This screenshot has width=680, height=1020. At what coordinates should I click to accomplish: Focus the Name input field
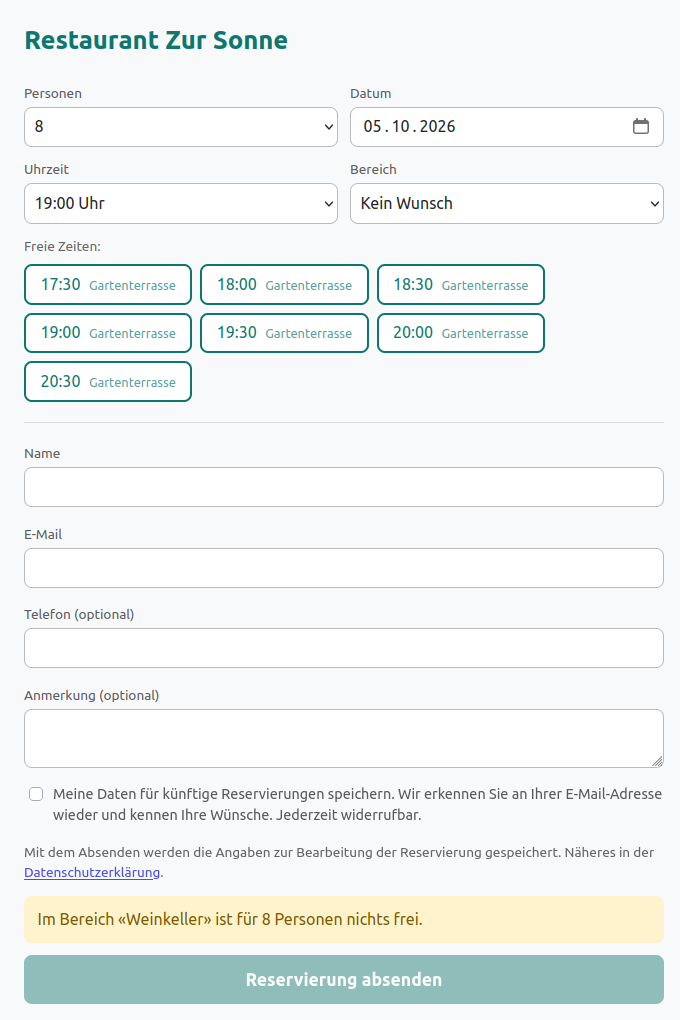(x=344, y=487)
